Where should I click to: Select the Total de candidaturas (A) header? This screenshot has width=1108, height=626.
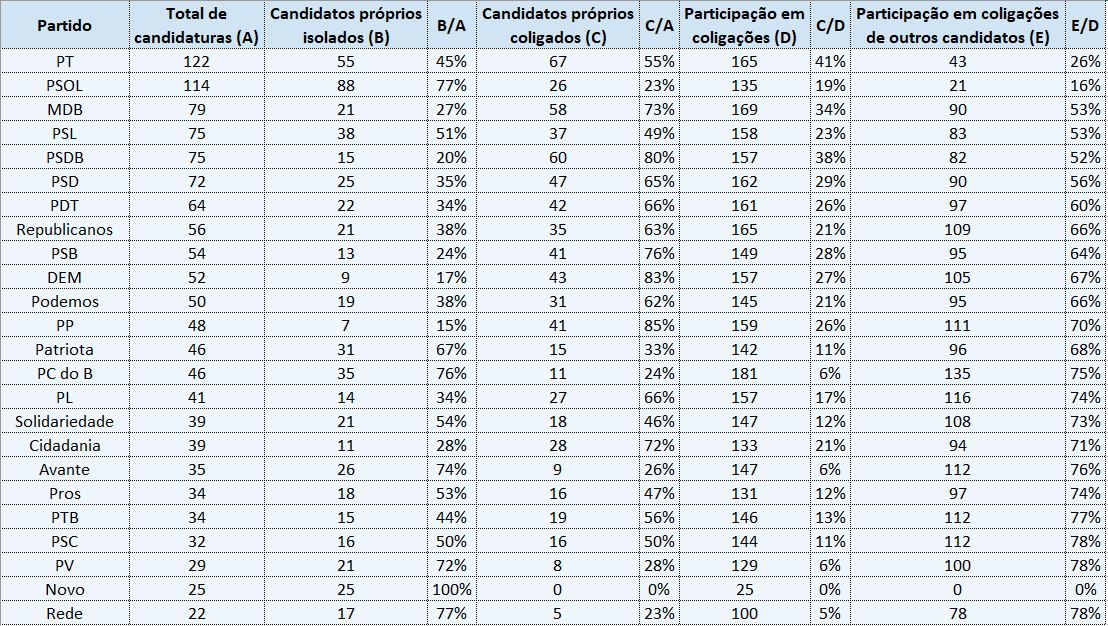[x=195, y=25]
